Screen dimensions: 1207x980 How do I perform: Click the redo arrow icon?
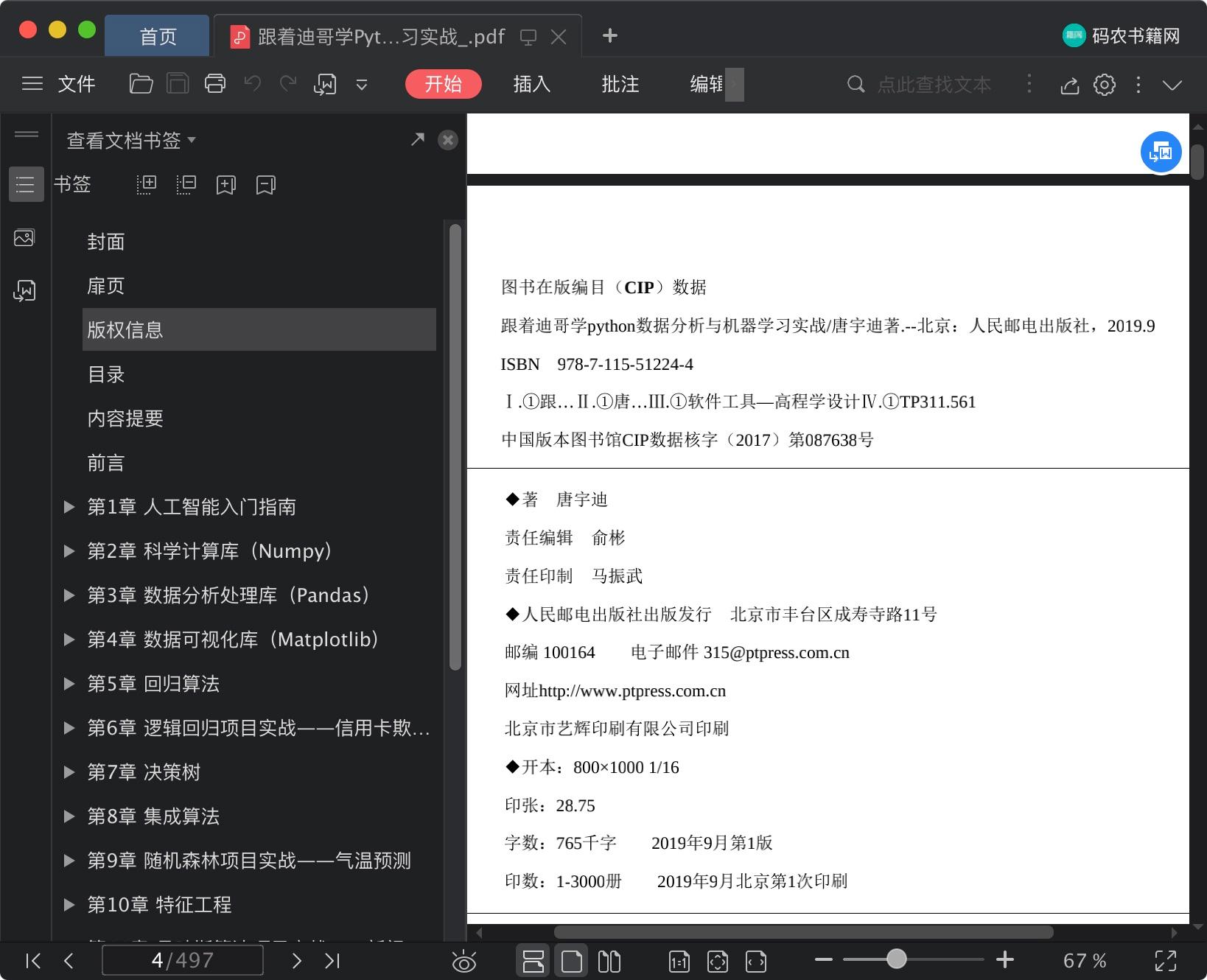[288, 83]
